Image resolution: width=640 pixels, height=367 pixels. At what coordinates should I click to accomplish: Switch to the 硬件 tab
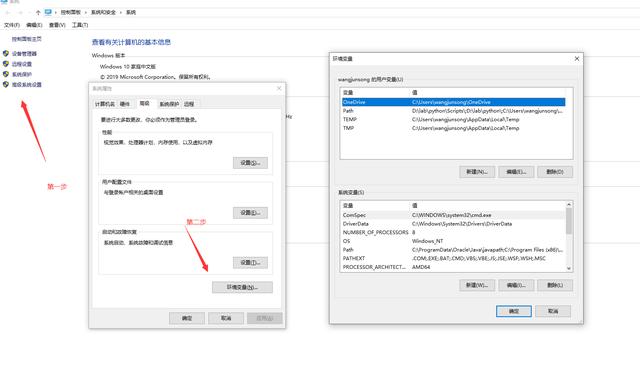(125, 104)
